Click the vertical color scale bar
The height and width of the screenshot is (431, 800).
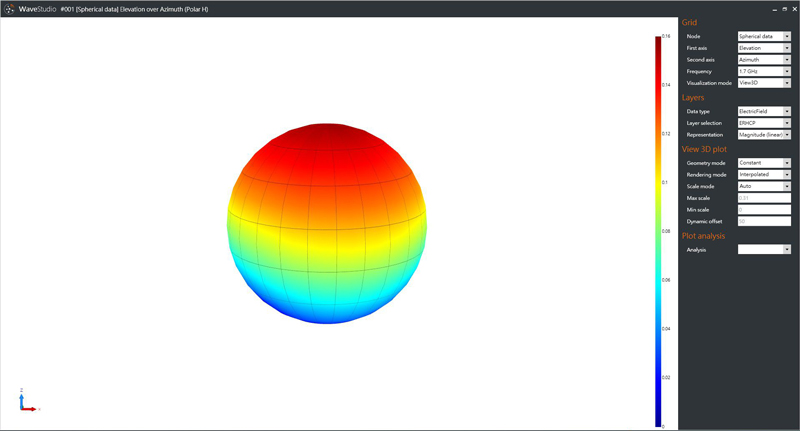tap(658, 230)
